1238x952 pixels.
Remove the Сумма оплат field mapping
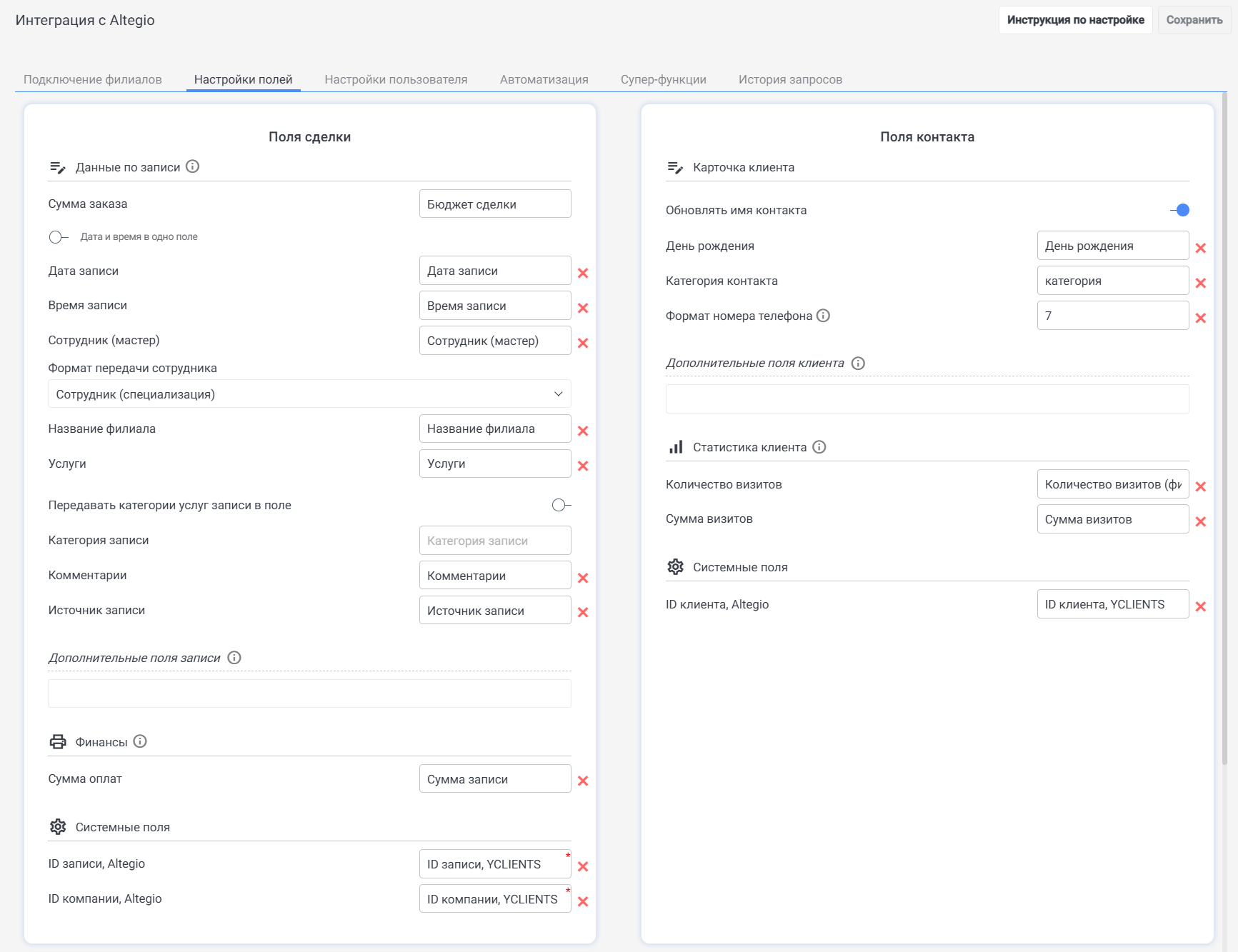tap(583, 781)
